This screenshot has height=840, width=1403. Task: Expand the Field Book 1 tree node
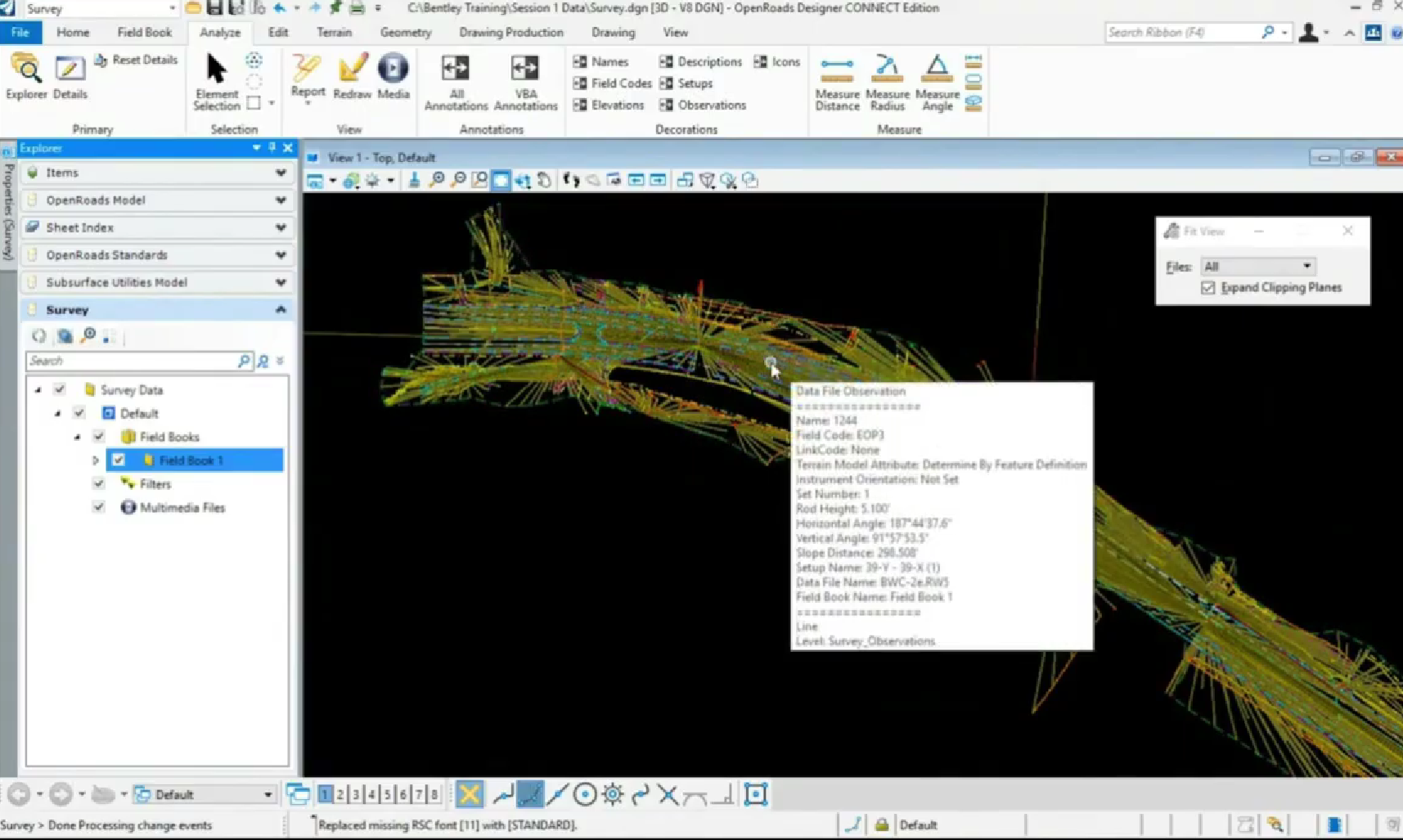click(96, 460)
